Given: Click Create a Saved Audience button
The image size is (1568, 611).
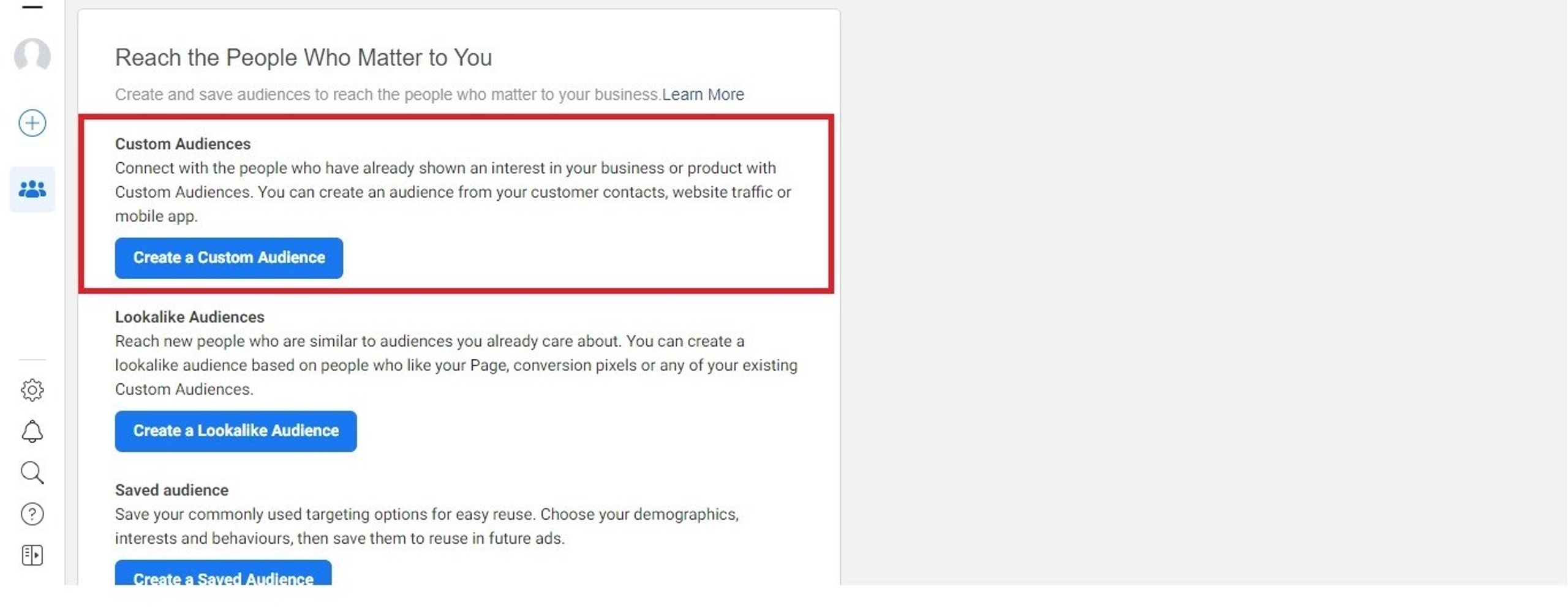Looking at the screenshot, I should pyautogui.click(x=223, y=573).
